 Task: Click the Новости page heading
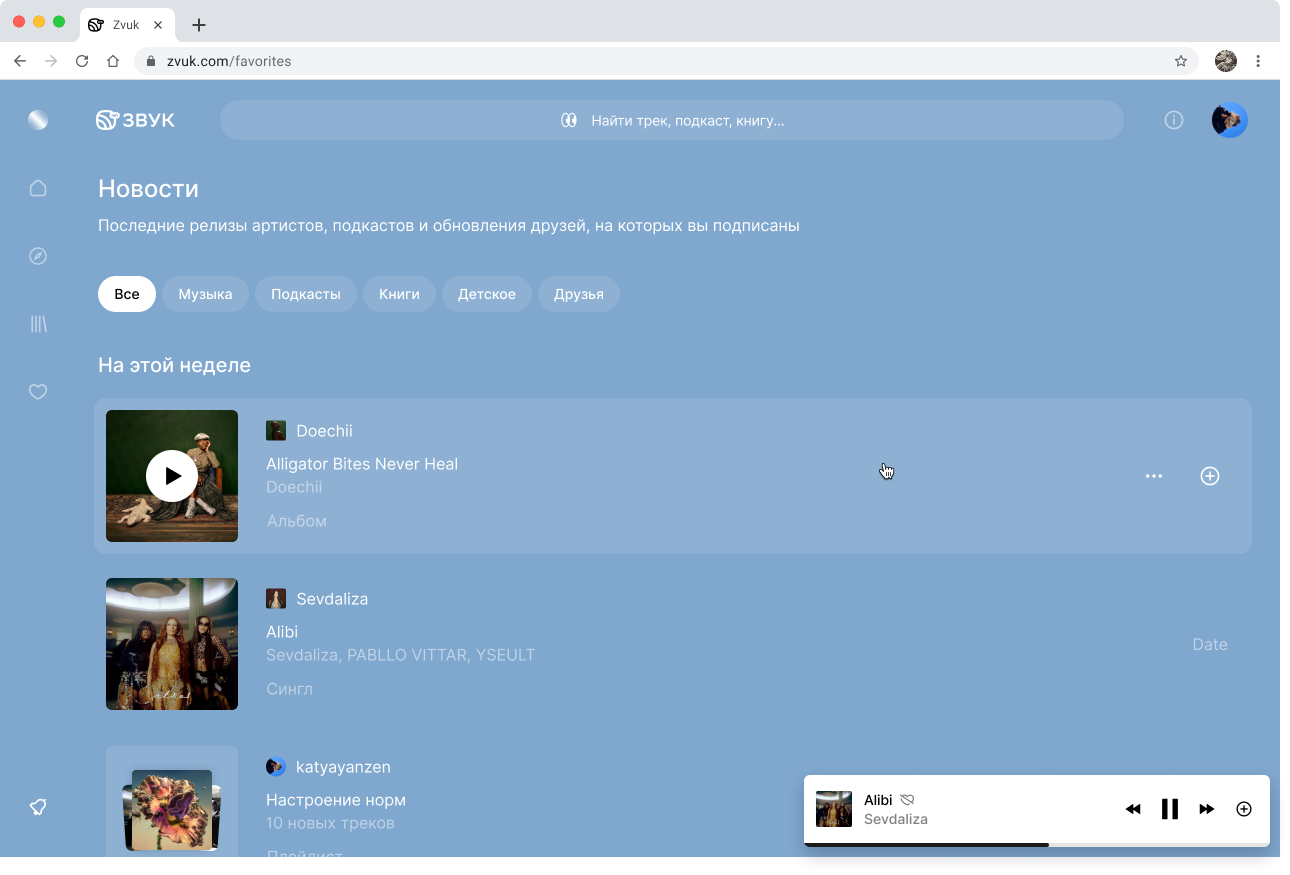148,188
